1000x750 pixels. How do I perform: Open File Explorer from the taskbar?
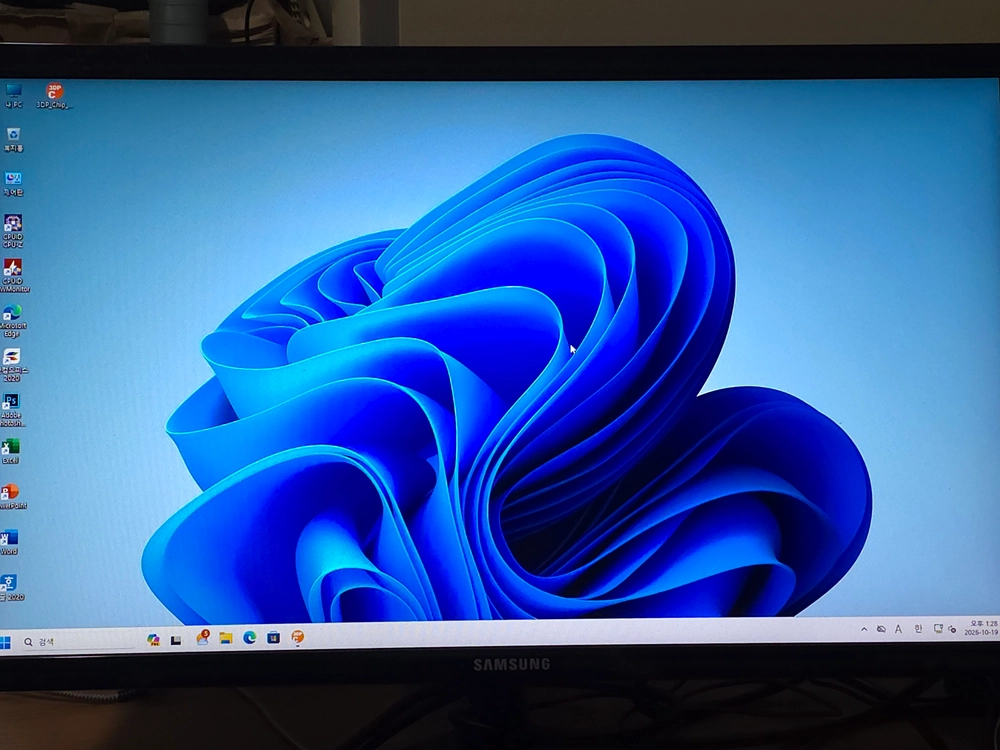point(226,638)
